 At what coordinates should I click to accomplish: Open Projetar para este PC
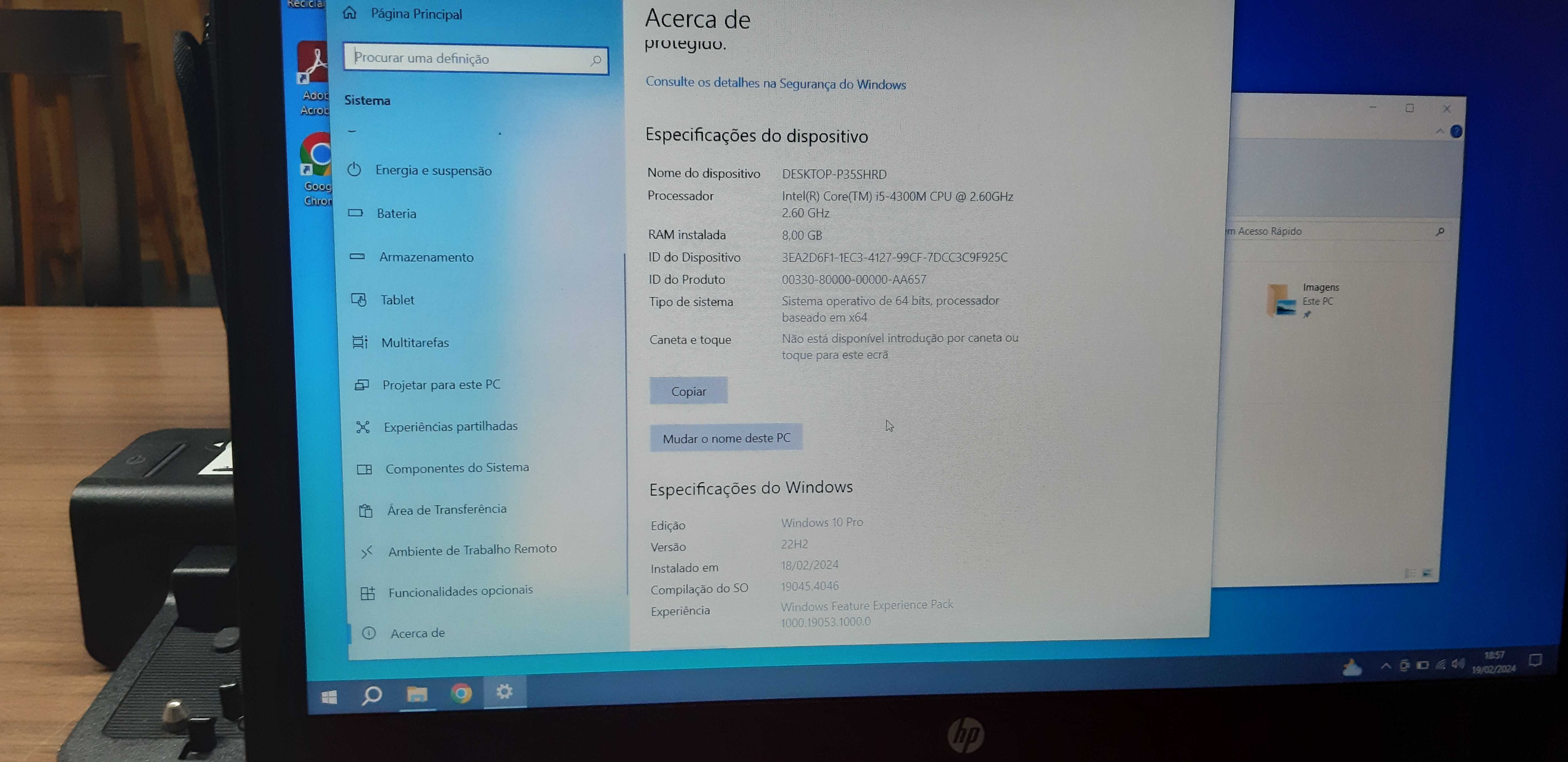(x=441, y=385)
